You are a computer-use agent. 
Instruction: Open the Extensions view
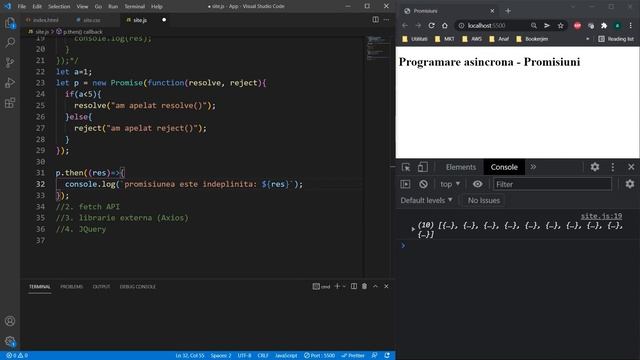(x=10, y=102)
